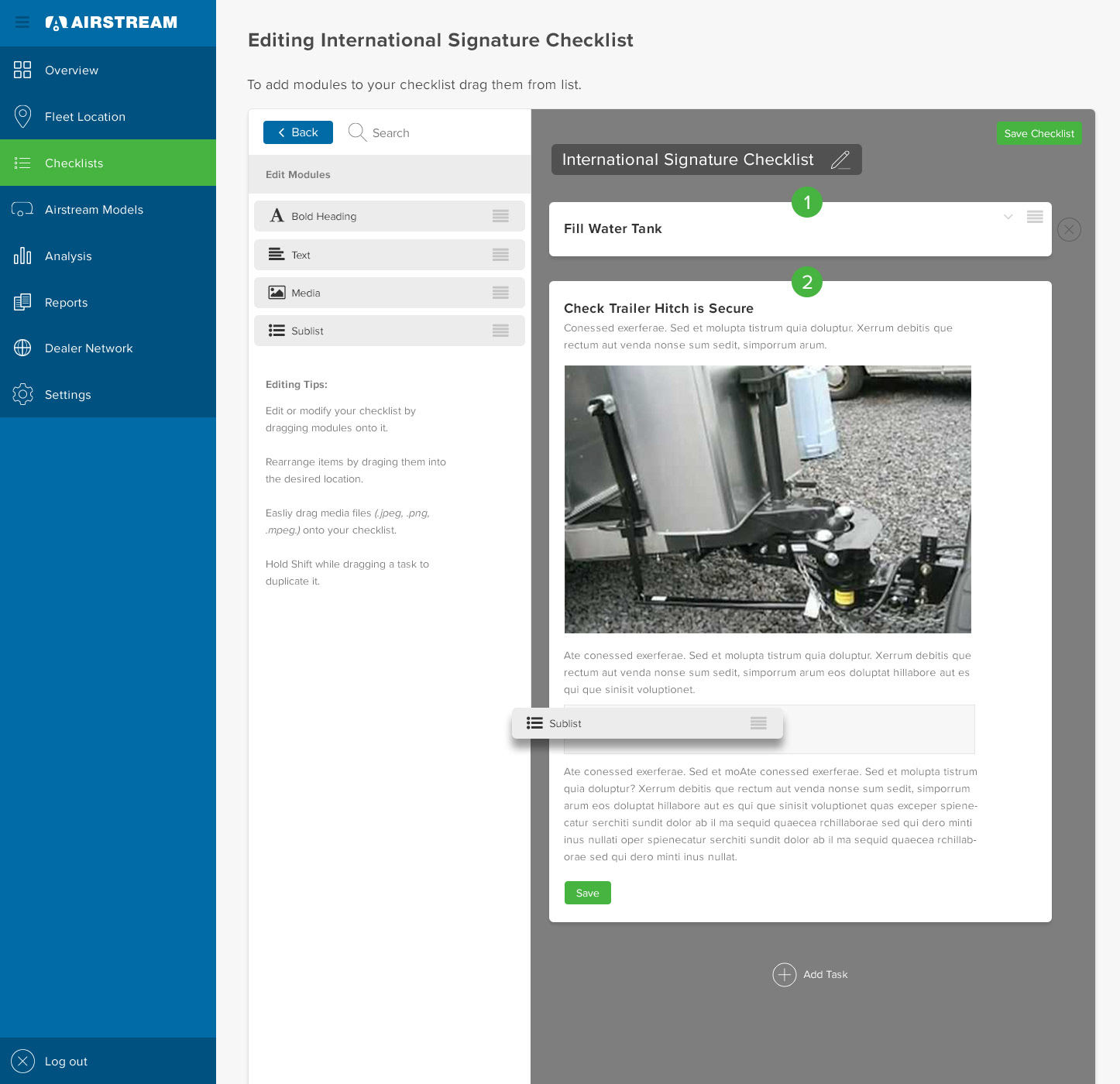Click the Bold Heading drag handle

[500, 216]
